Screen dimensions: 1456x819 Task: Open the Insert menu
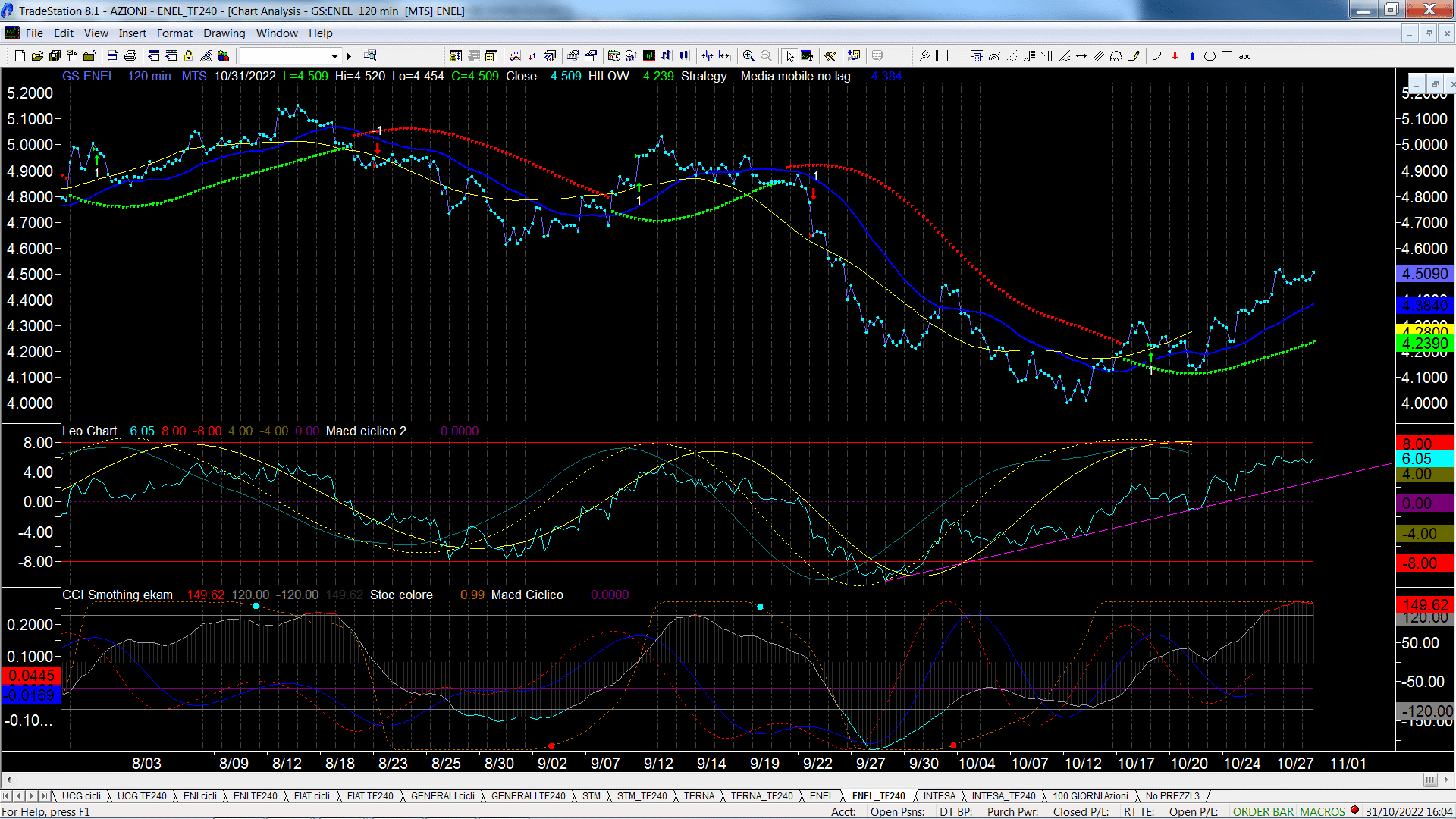pyautogui.click(x=133, y=33)
